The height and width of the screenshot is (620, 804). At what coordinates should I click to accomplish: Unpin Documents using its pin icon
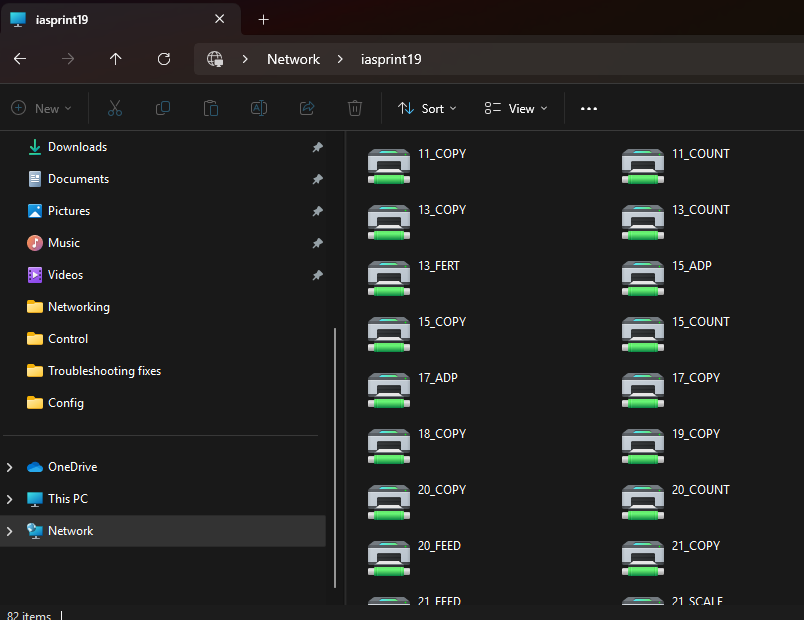click(317, 179)
